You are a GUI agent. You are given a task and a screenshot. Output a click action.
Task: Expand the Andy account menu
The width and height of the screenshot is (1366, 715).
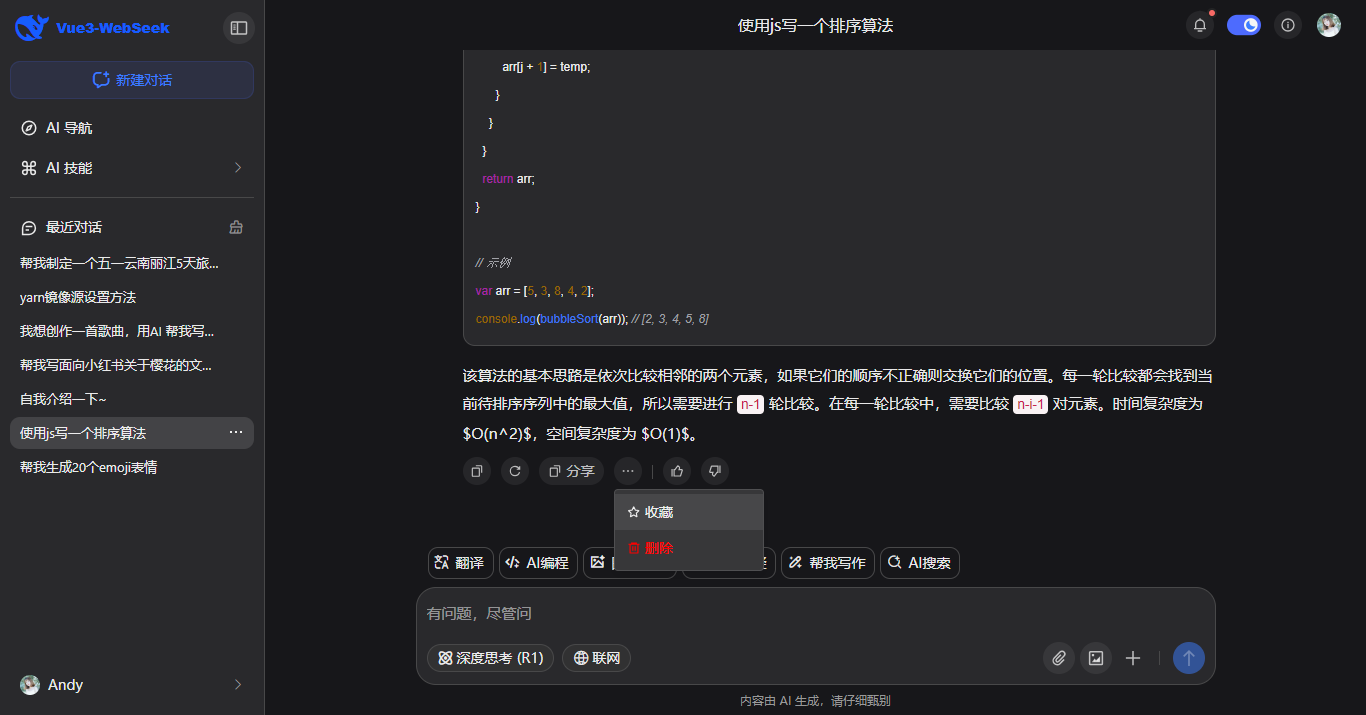coord(131,685)
